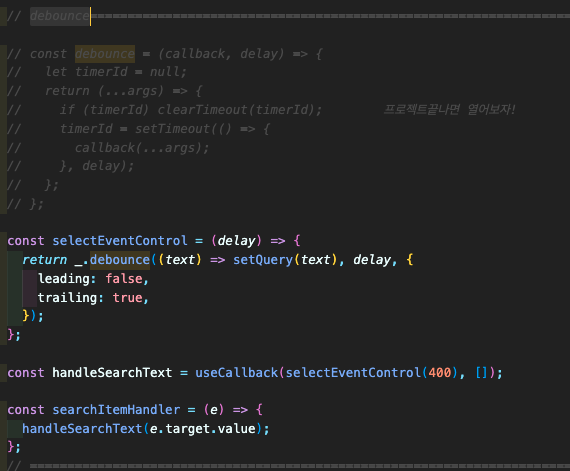Click the 'trailing' property name
570x471 pixels.
tap(67, 298)
